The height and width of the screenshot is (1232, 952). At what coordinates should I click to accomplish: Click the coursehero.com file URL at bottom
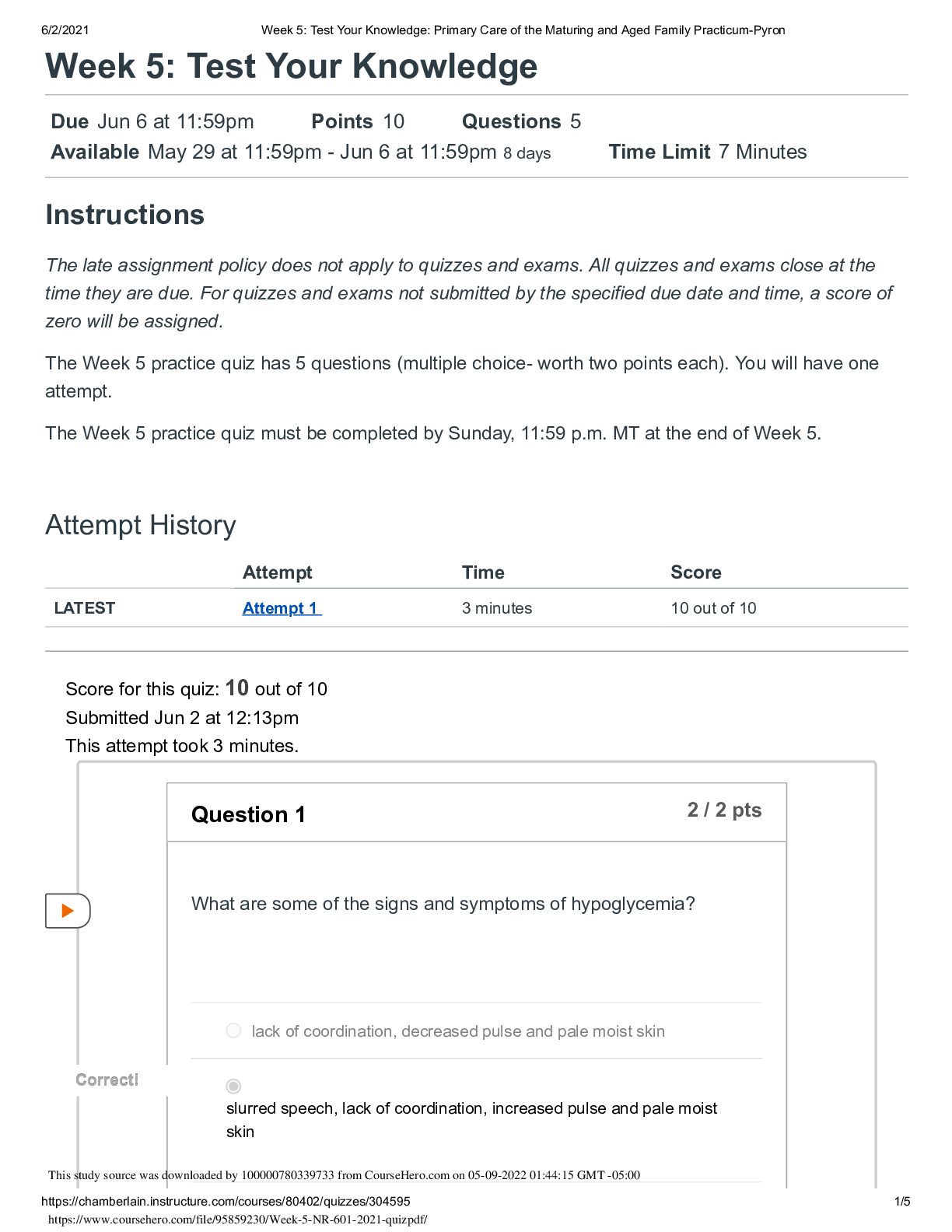(x=238, y=1219)
